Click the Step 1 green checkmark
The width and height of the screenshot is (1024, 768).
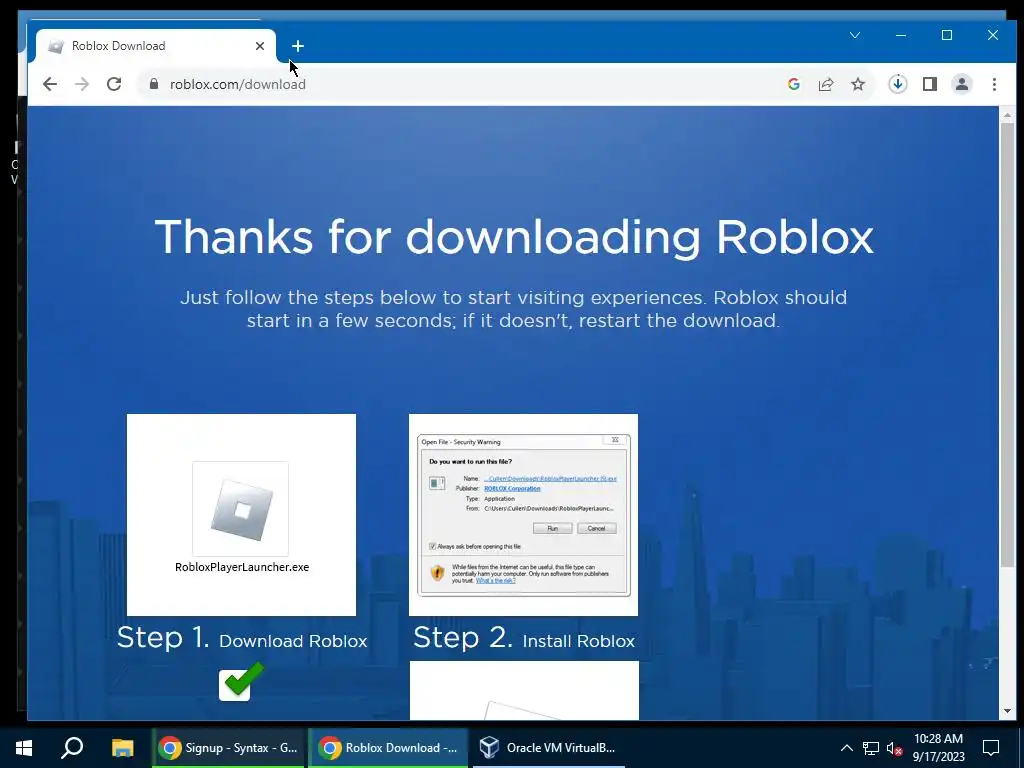coord(241,682)
